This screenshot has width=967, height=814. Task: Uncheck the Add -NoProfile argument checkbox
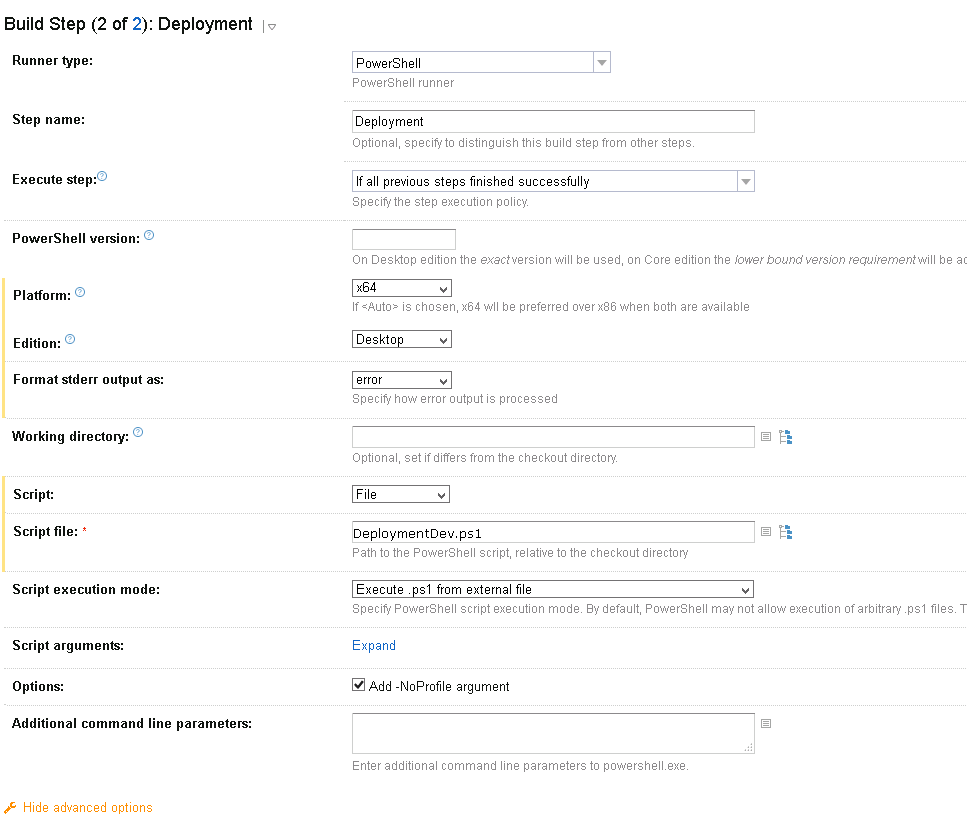coord(359,686)
